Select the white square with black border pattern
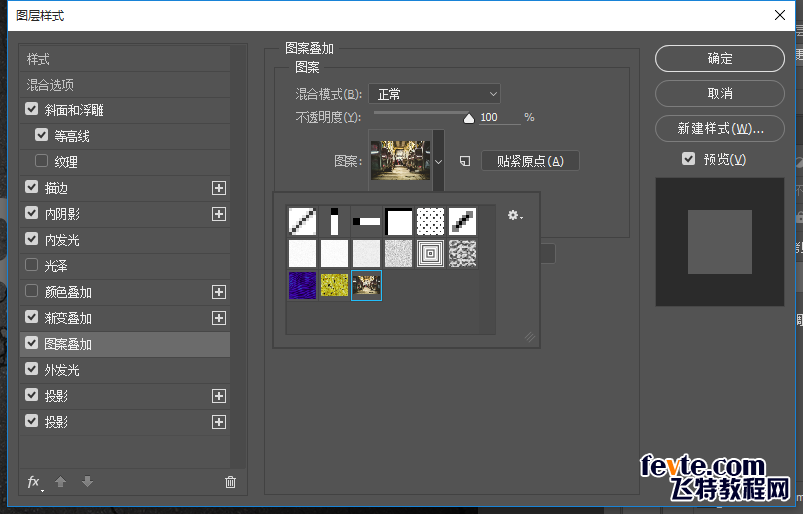The height and width of the screenshot is (514, 803). 398,221
